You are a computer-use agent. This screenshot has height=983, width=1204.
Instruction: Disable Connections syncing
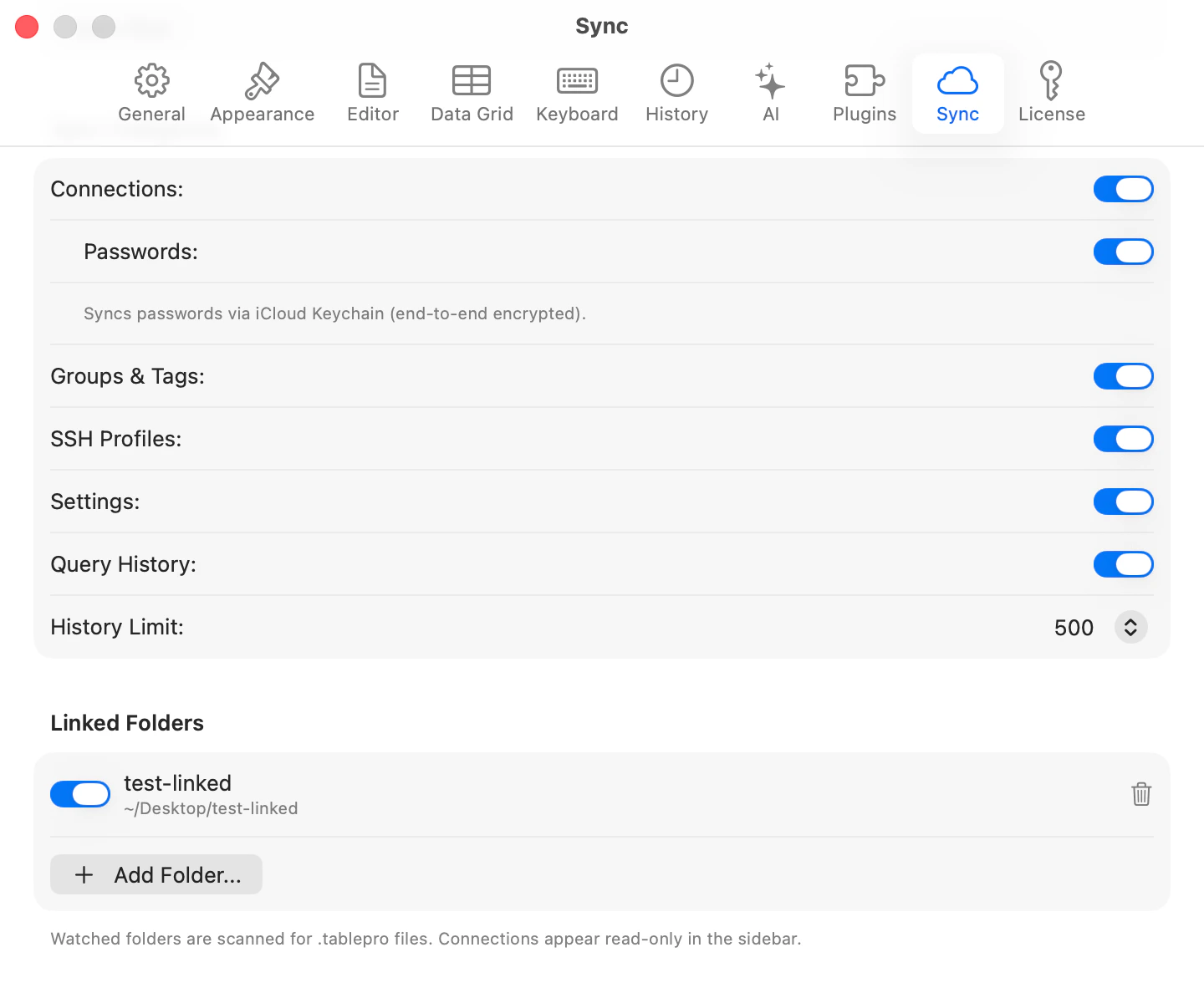[x=1123, y=189]
